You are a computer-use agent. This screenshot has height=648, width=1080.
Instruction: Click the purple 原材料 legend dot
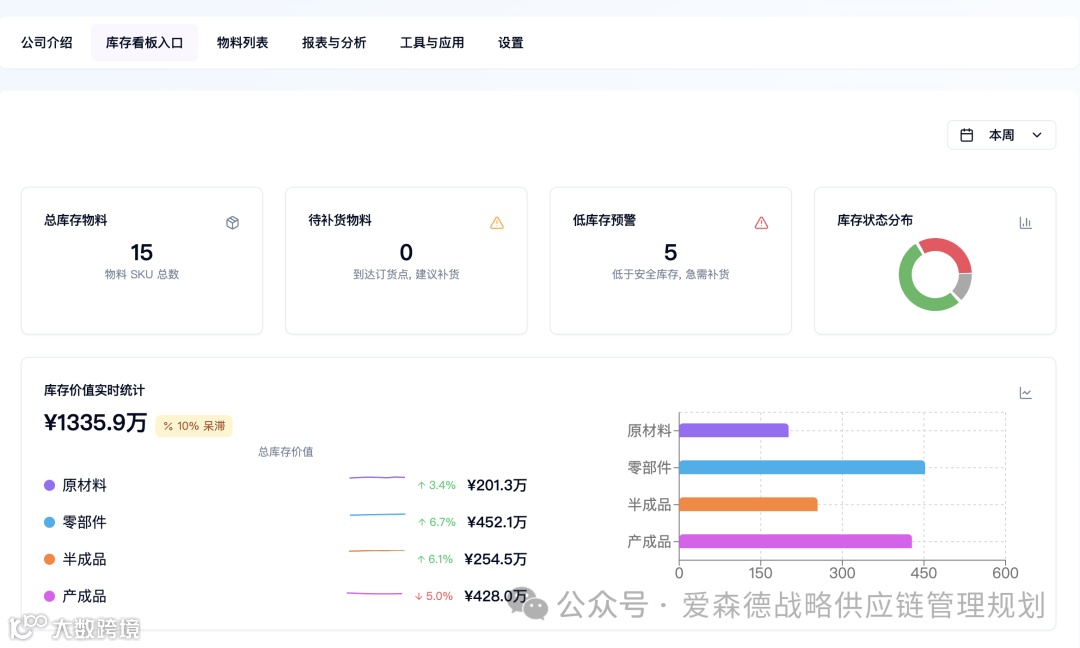click(x=50, y=485)
